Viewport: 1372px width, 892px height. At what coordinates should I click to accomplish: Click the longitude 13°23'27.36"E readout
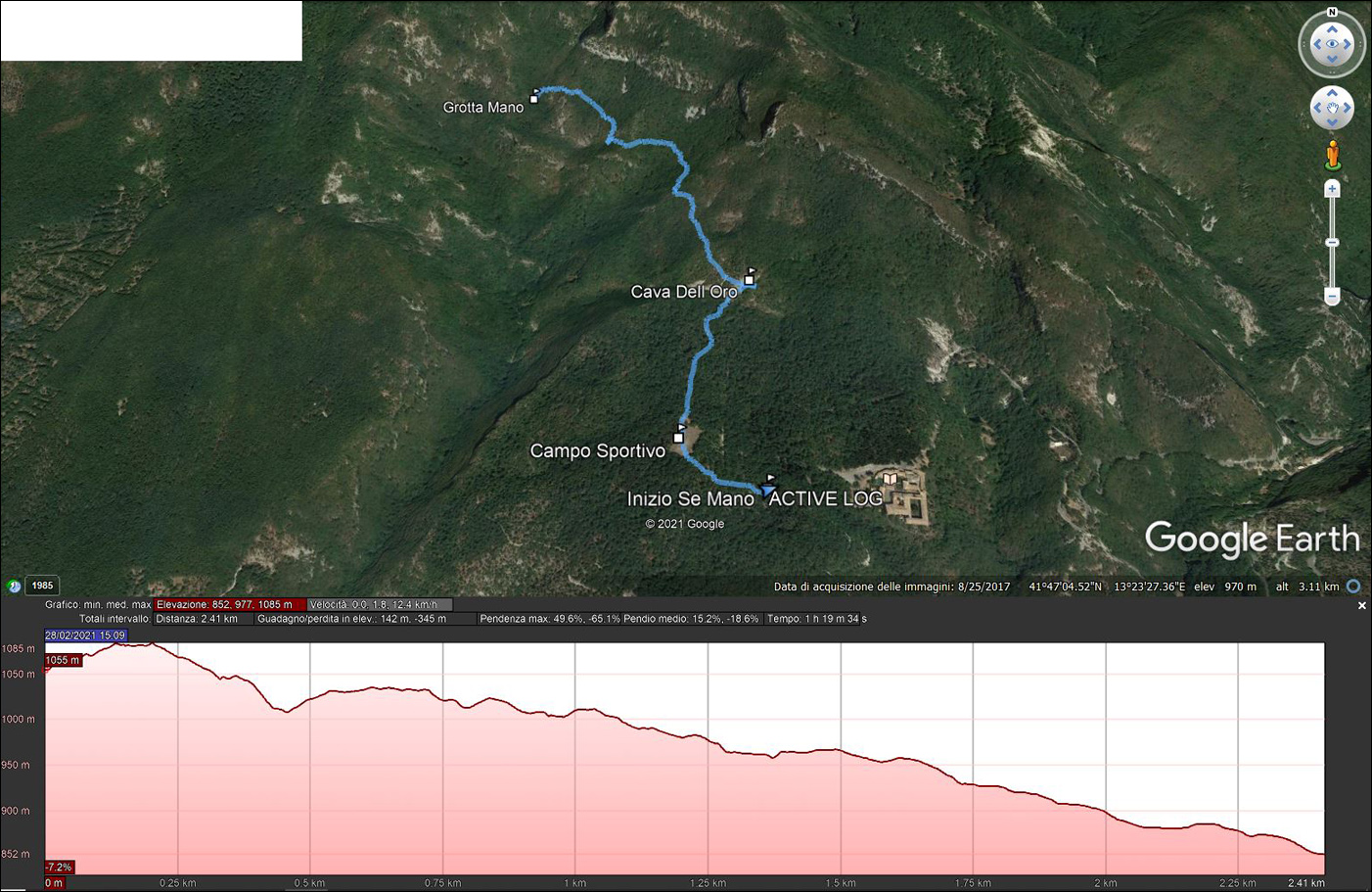[x=1150, y=587]
